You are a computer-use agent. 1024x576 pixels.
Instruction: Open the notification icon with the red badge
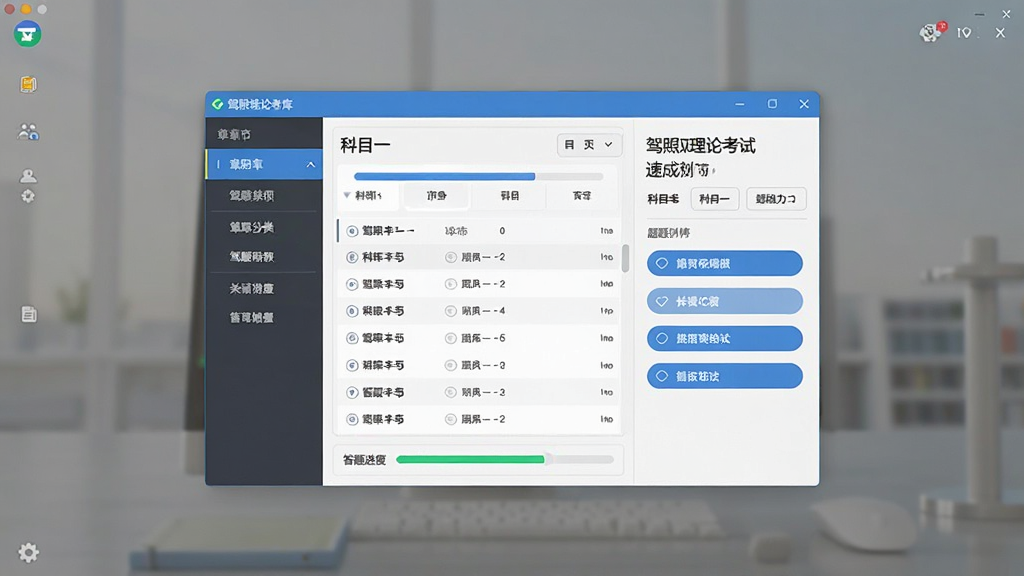932,32
